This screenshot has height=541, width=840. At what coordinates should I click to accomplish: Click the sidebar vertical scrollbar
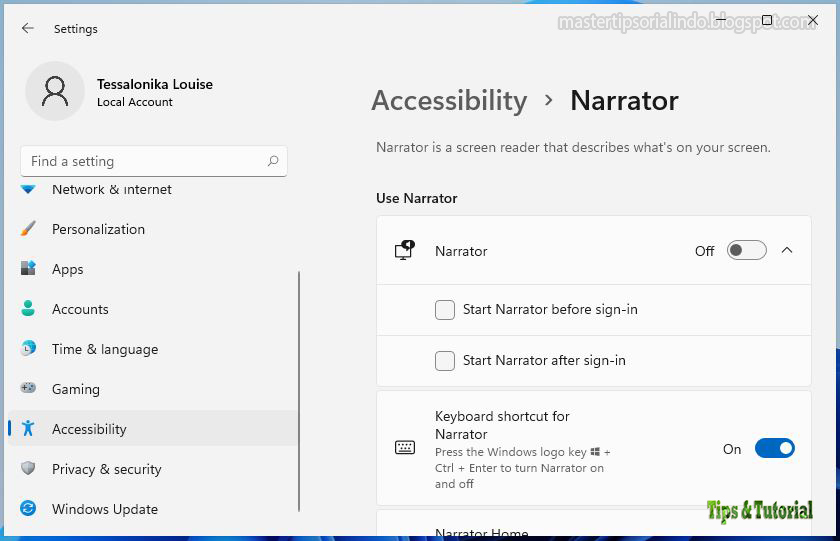click(299, 390)
